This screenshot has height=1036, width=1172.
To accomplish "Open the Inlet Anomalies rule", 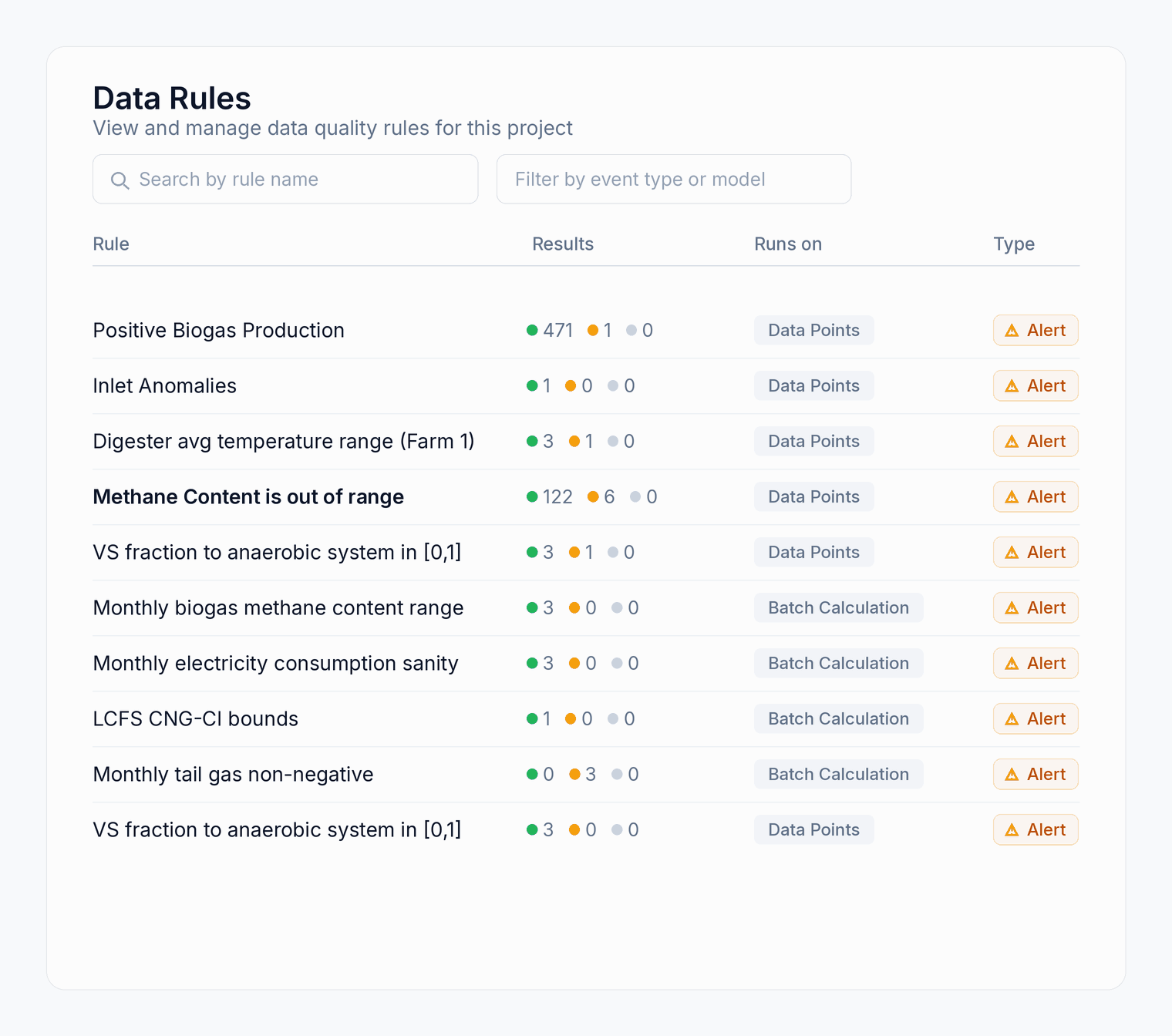I will click(x=165, y=385).
